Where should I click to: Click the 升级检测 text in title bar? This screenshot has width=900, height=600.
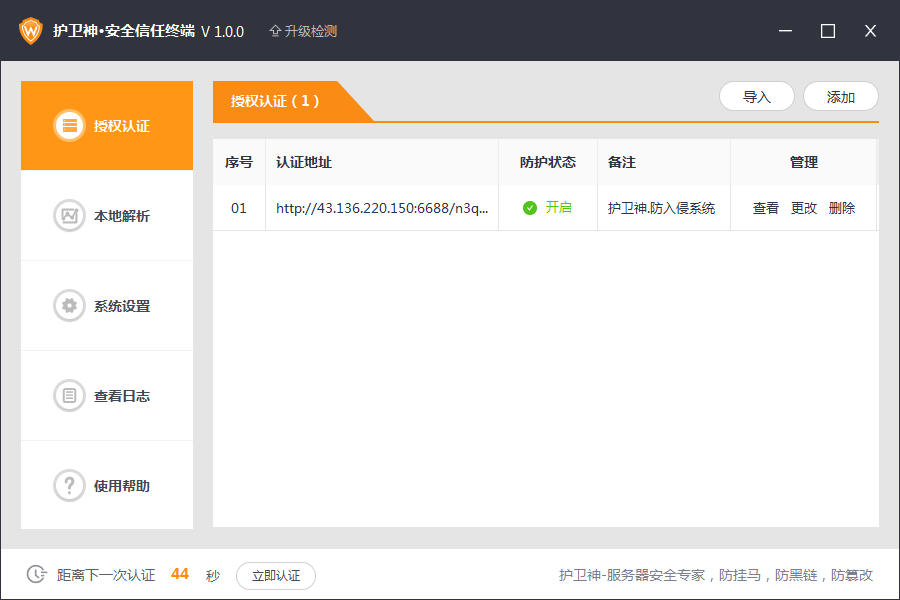tap(311, 31)
